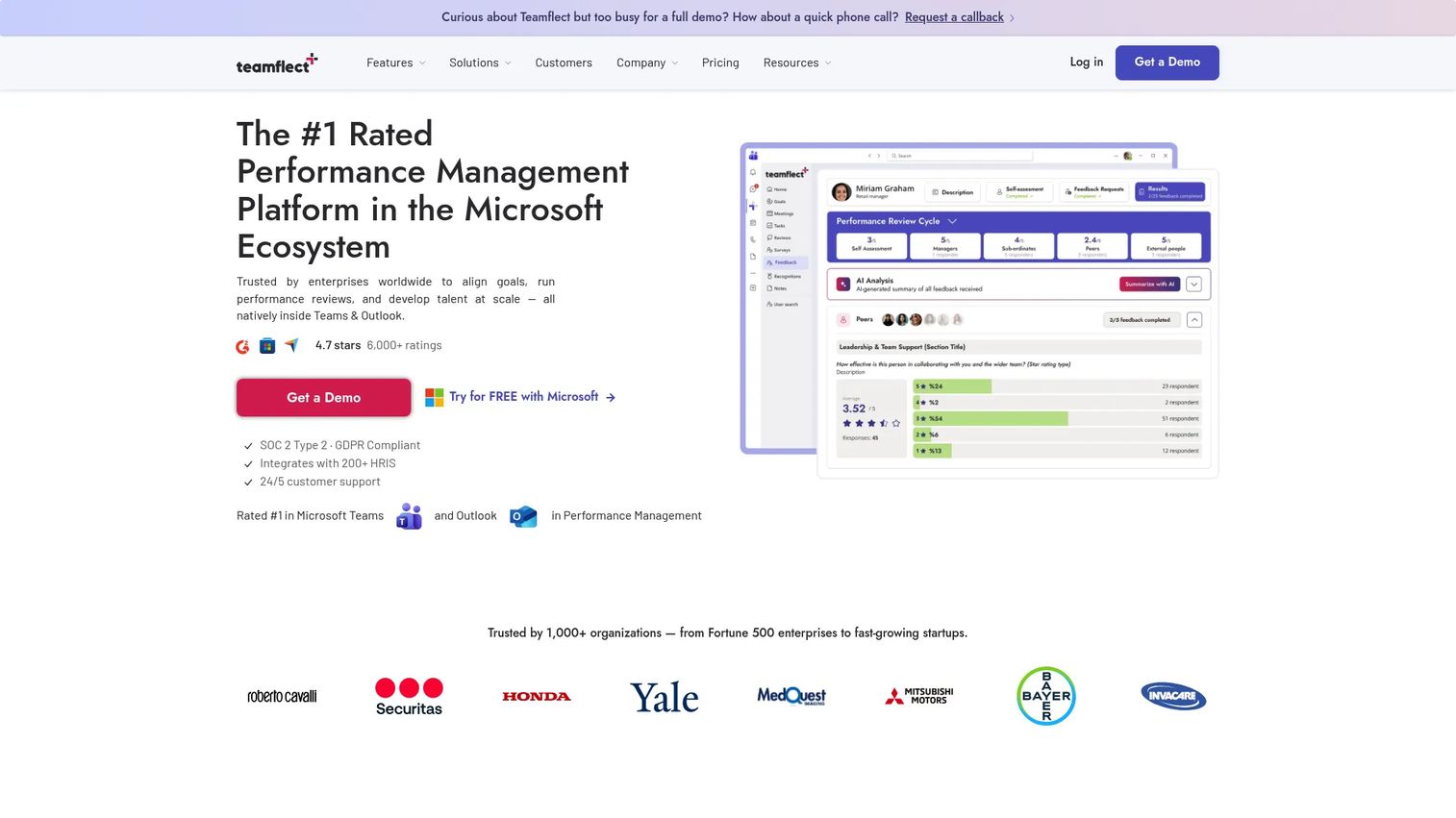Click the Self Assessment score card
Viewport: 1456px width, 818px height.
coord(871,246)
